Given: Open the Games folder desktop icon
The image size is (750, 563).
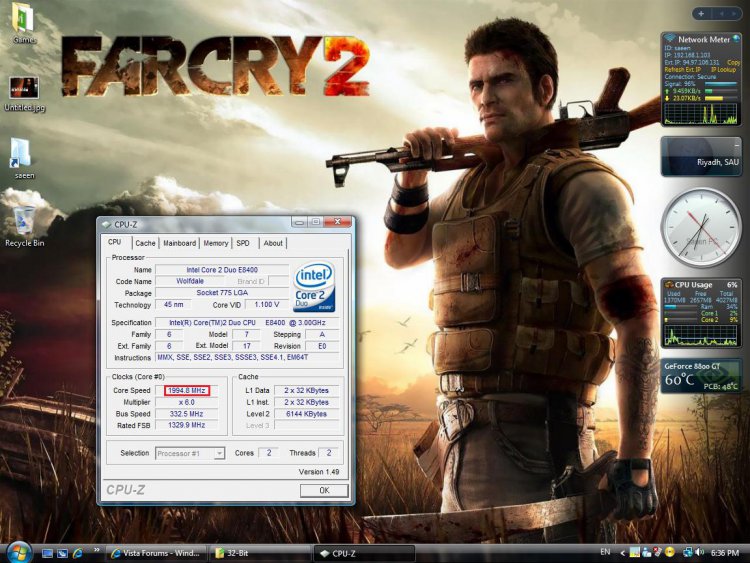Looking at the screenshot, I should (x=23, y=23).
